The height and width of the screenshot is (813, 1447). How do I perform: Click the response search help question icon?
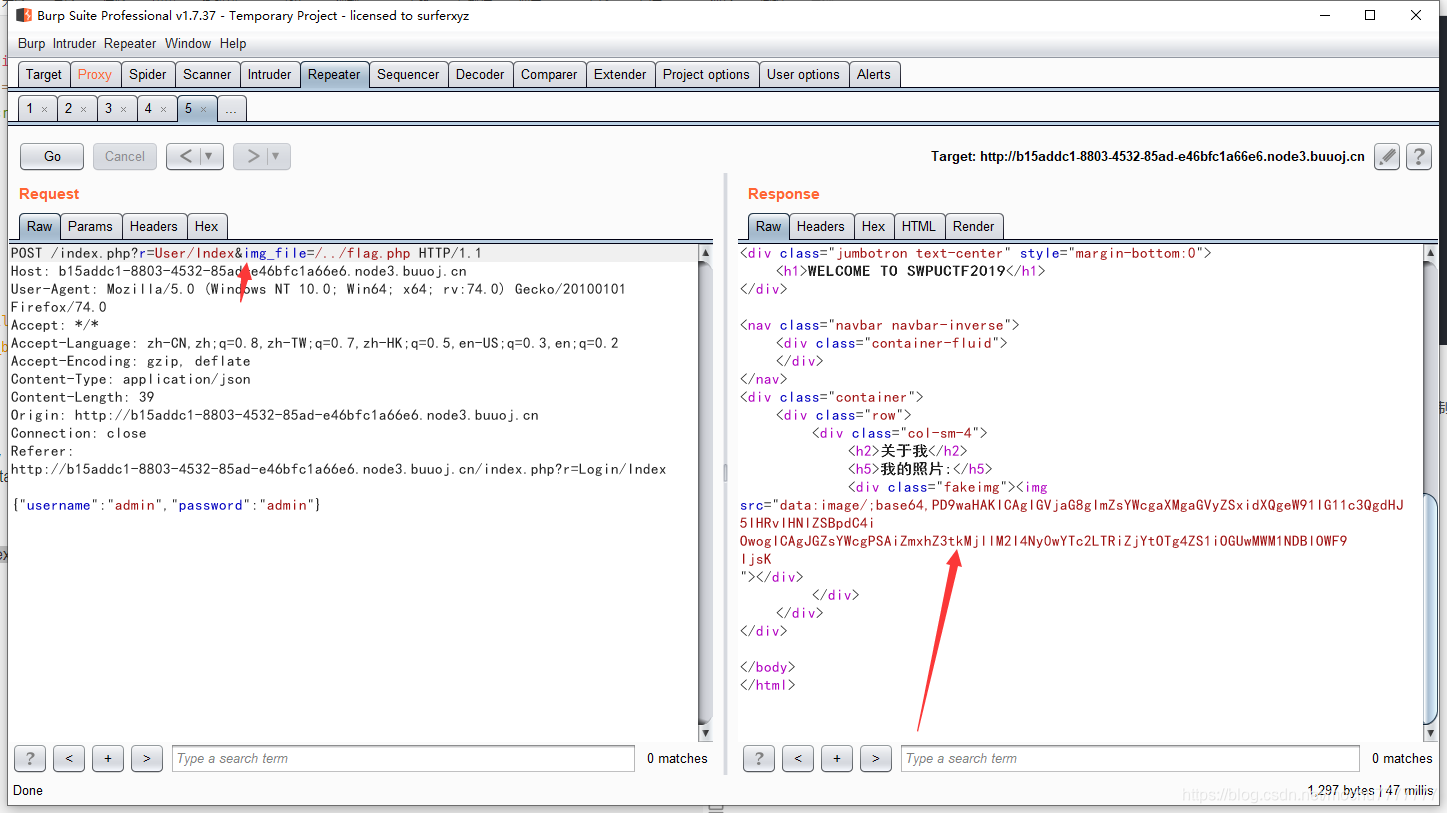(758, 758)
